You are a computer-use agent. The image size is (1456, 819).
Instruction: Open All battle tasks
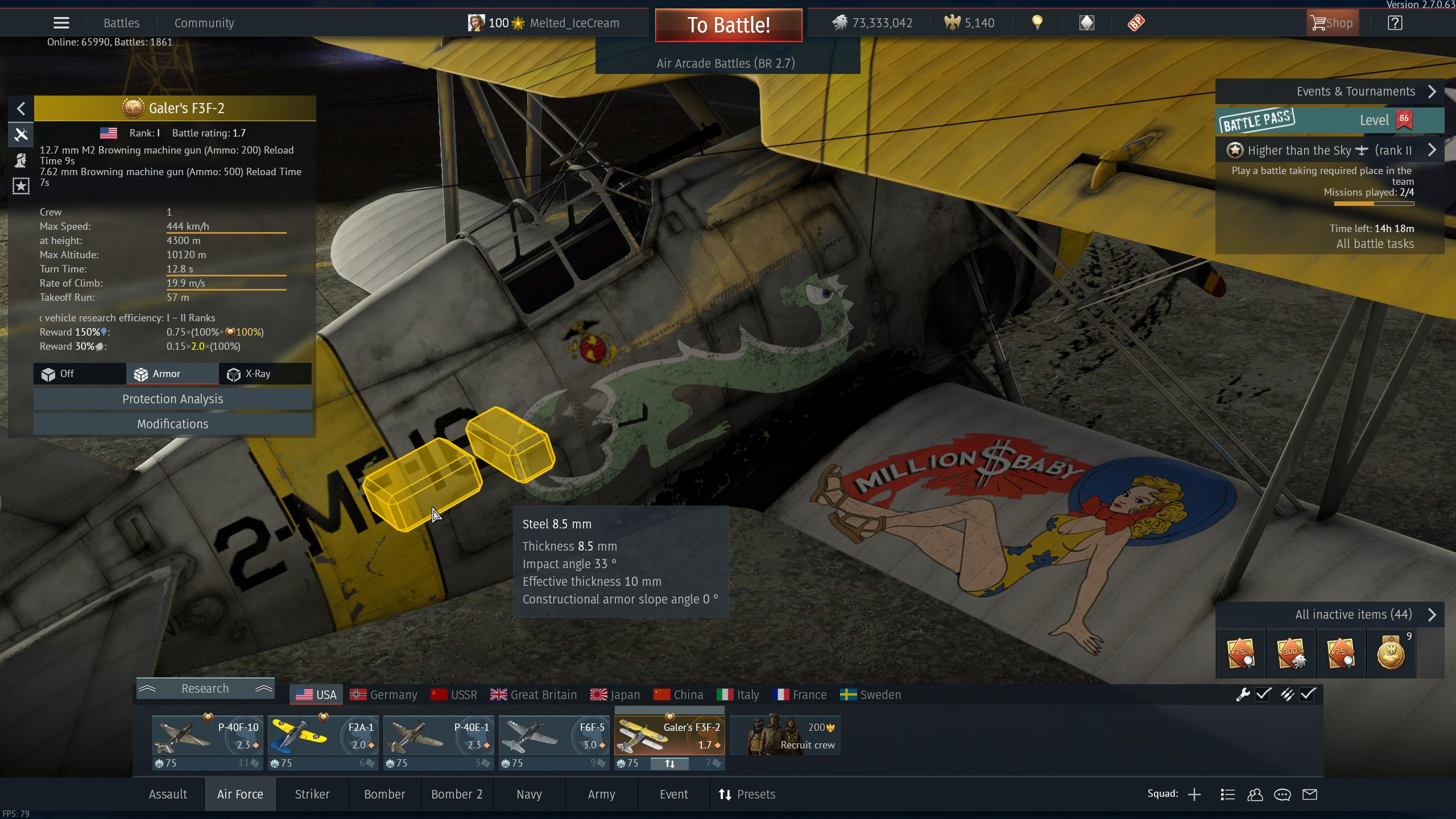1375,243
